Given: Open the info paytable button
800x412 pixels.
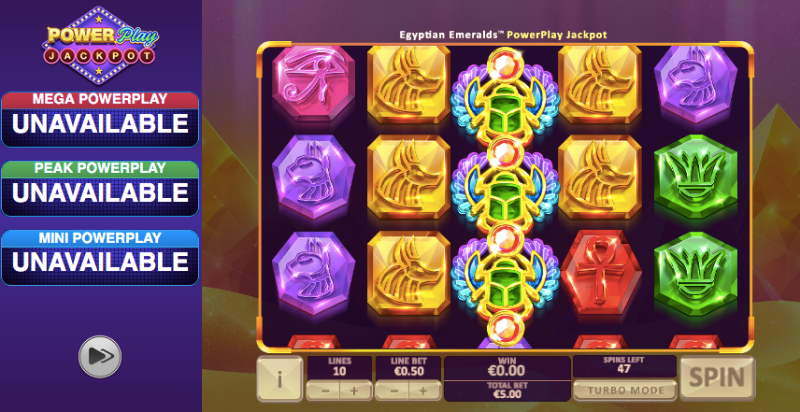Looking at the screenshot, I should pyautogui.click(x=280, y=379).
